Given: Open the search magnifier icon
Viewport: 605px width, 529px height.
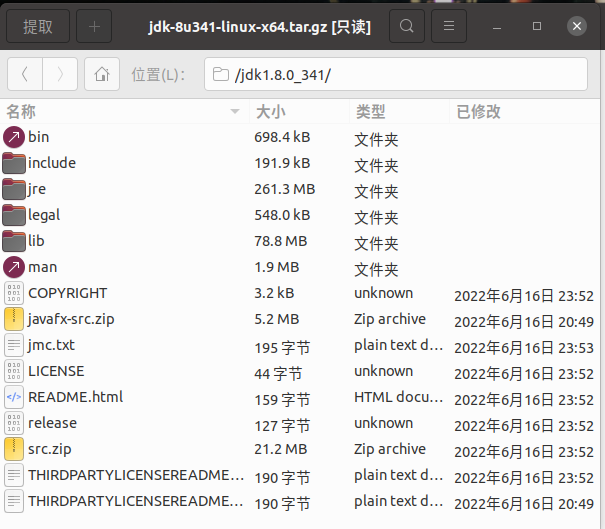Looking at the screenshot, I should pos(407,26).
